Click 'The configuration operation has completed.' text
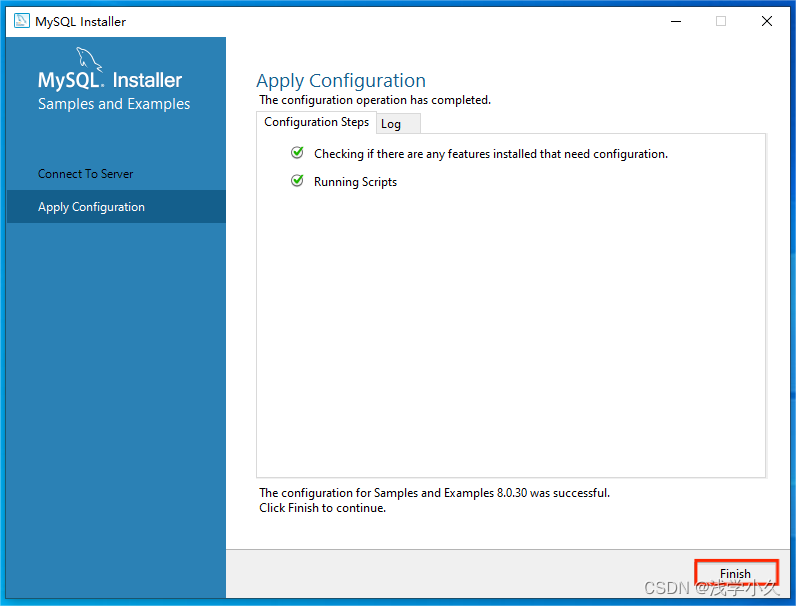 [x=375, y=100]
